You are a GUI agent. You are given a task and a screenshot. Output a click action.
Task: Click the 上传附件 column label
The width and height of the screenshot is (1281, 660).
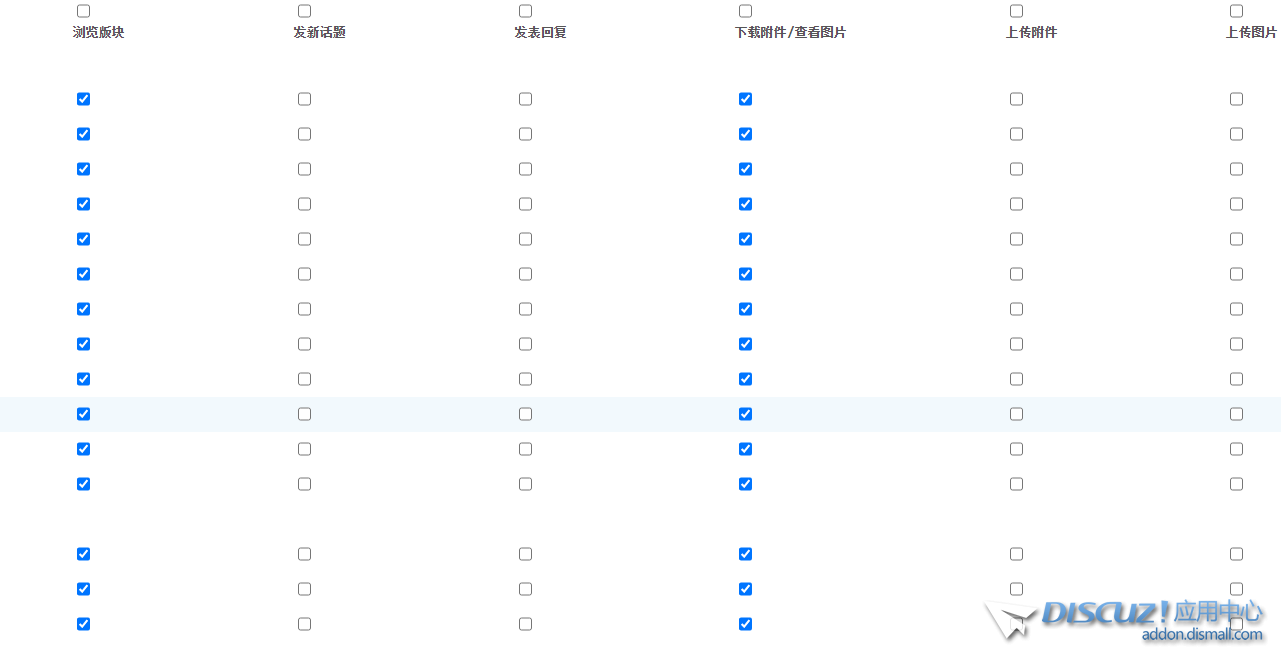(x=1031, y=32)
